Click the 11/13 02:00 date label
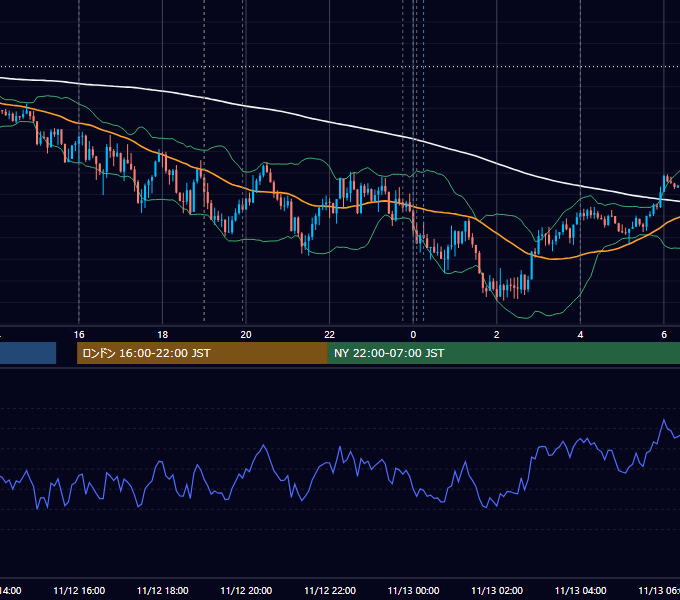 click(497, 590)
